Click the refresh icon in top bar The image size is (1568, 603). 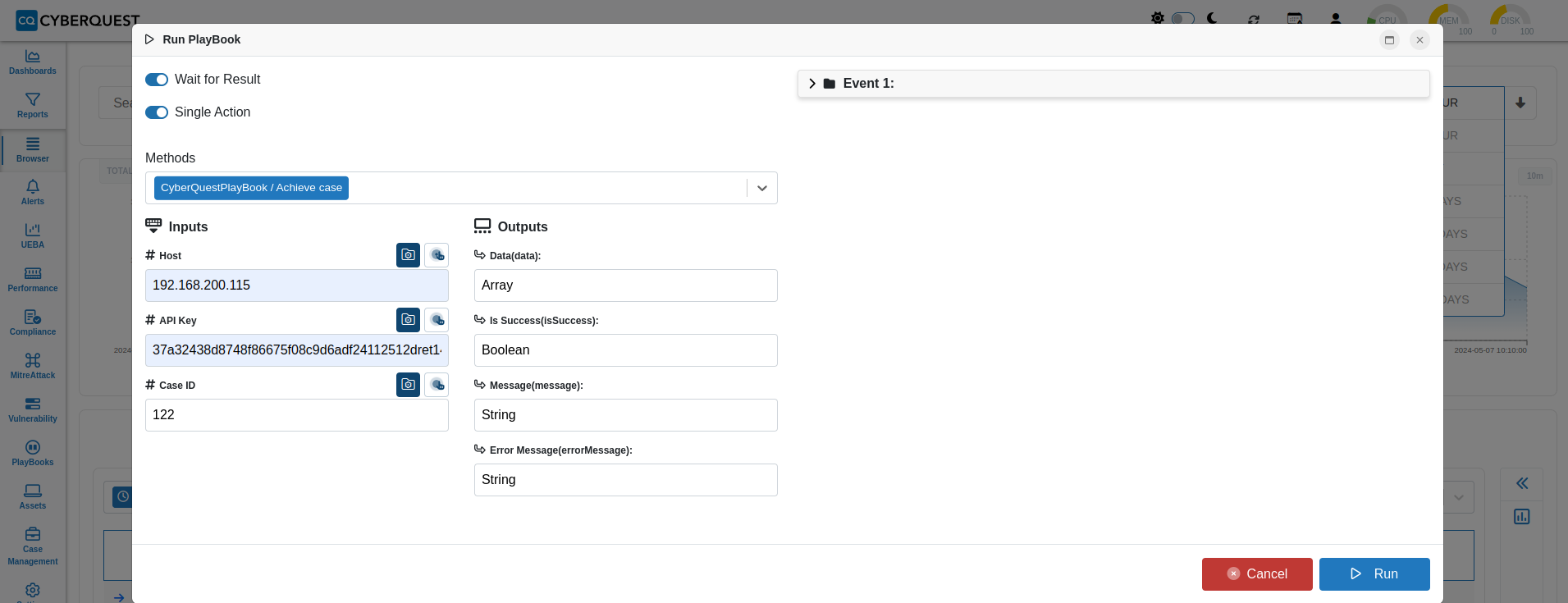[x=1254, y=19]
